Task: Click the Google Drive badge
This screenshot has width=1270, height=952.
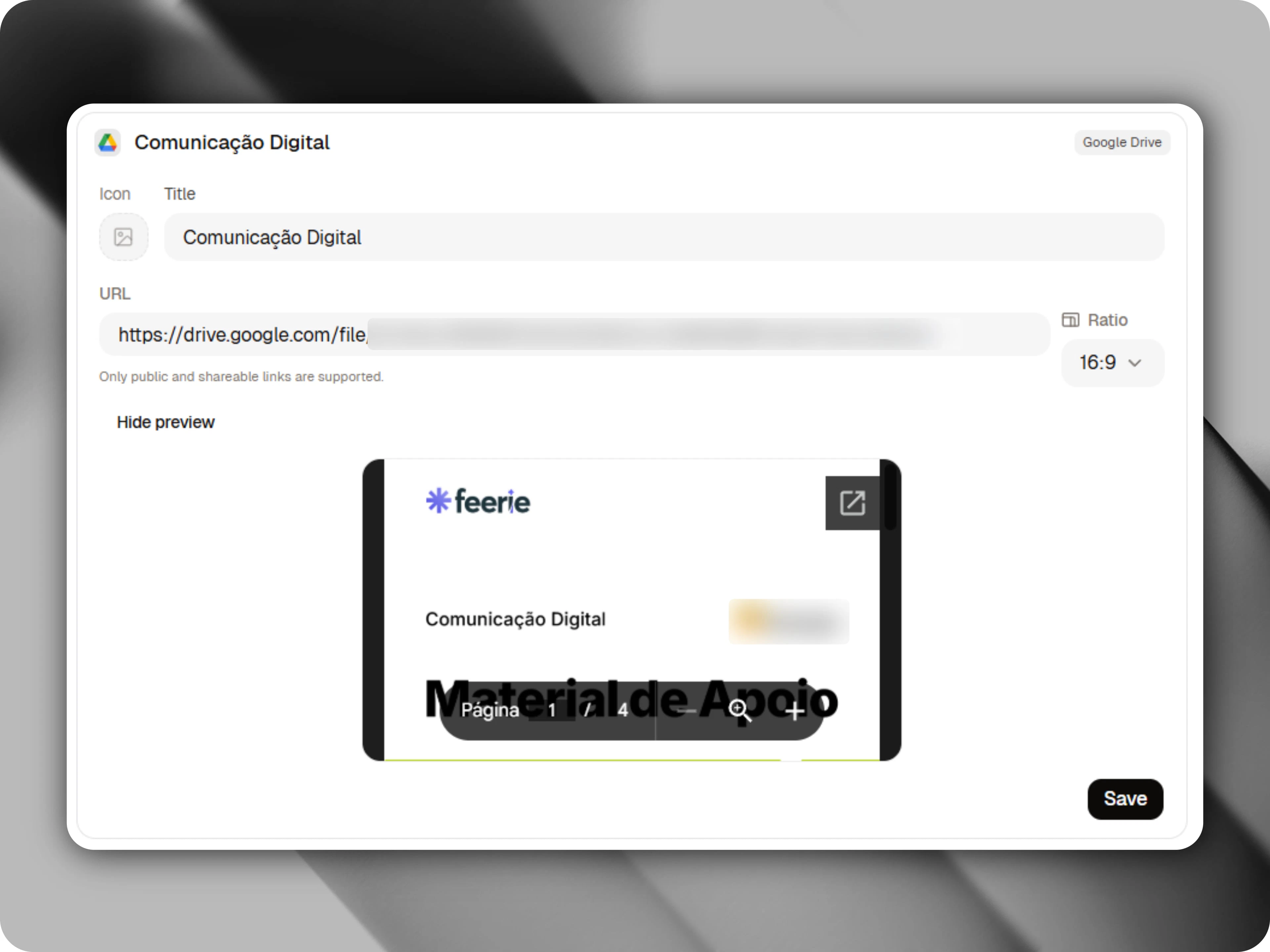Action: (x=1122, y=142)
